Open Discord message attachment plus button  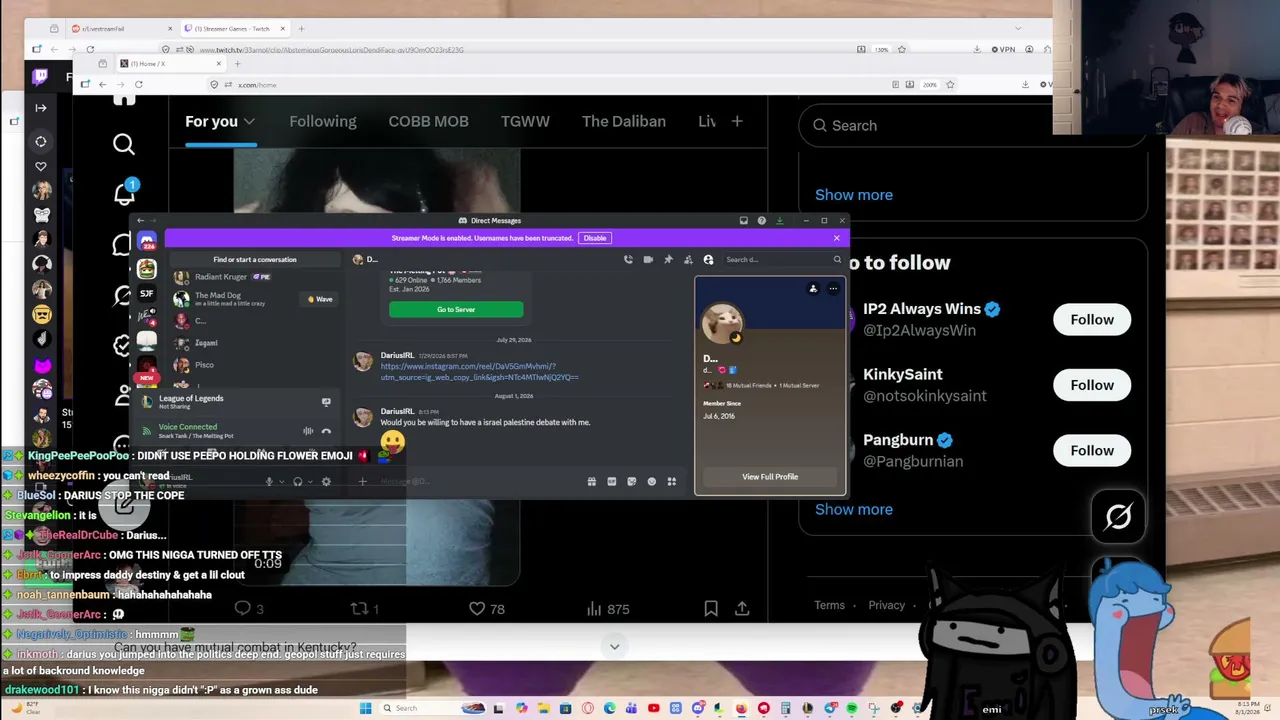pos(363,481)
